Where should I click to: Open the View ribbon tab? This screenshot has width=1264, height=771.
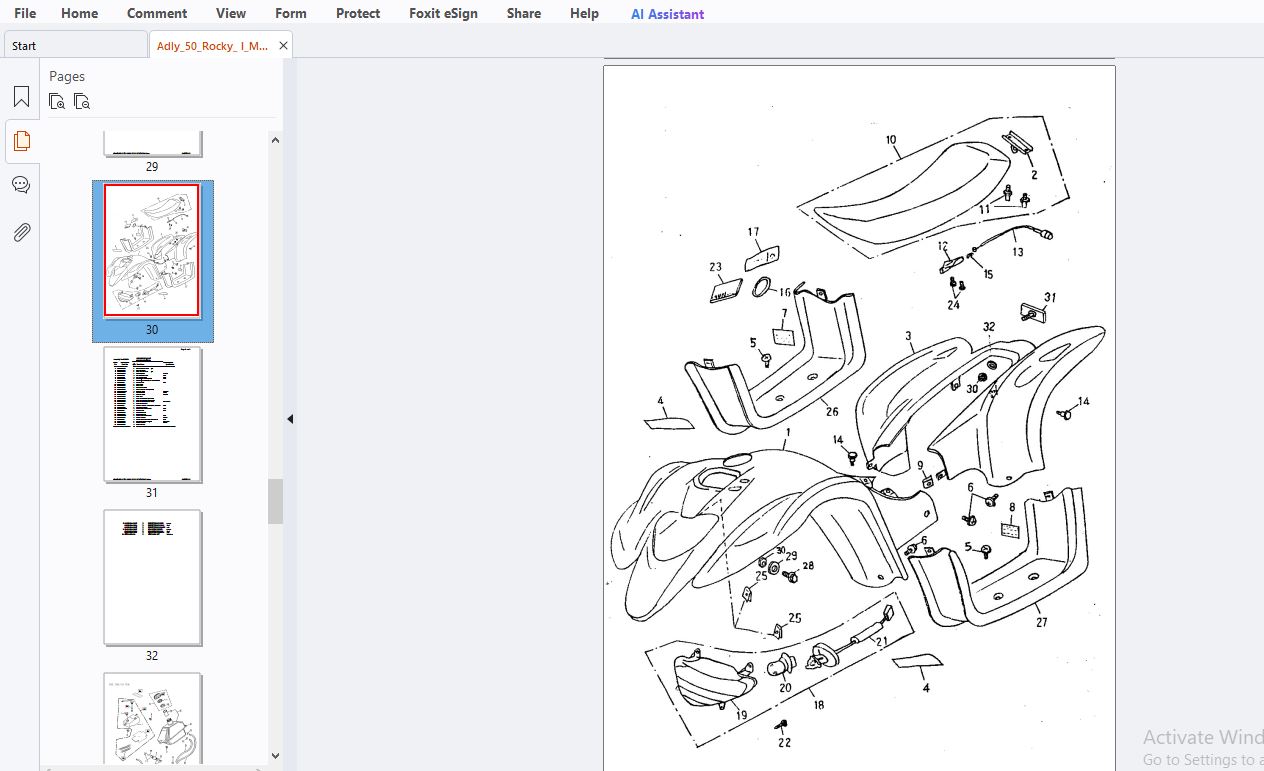coord(231,13)
